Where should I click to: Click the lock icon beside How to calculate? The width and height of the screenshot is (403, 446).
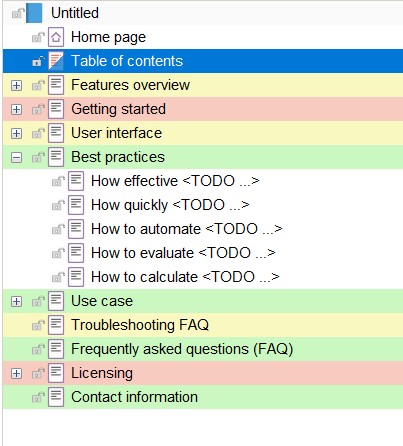point(58,277)
